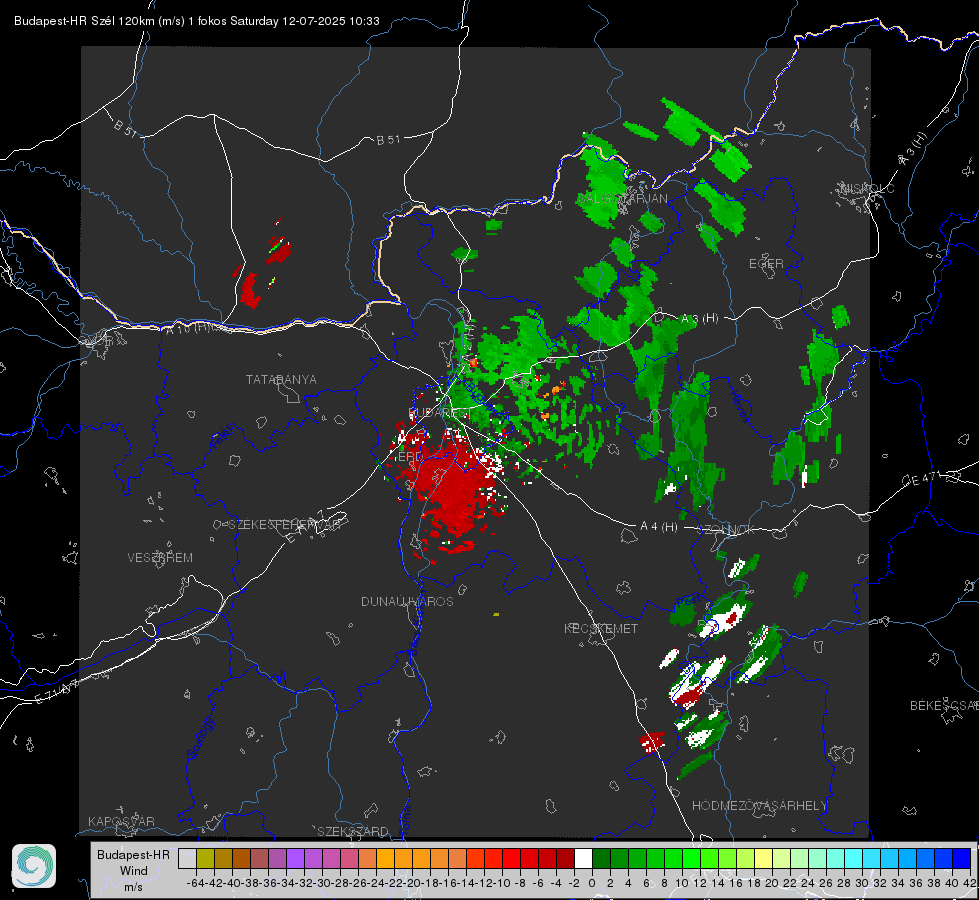Pick the darkest green swatch right of zero
This screenshot has height=900, width=979.
(x=601, y=858)
